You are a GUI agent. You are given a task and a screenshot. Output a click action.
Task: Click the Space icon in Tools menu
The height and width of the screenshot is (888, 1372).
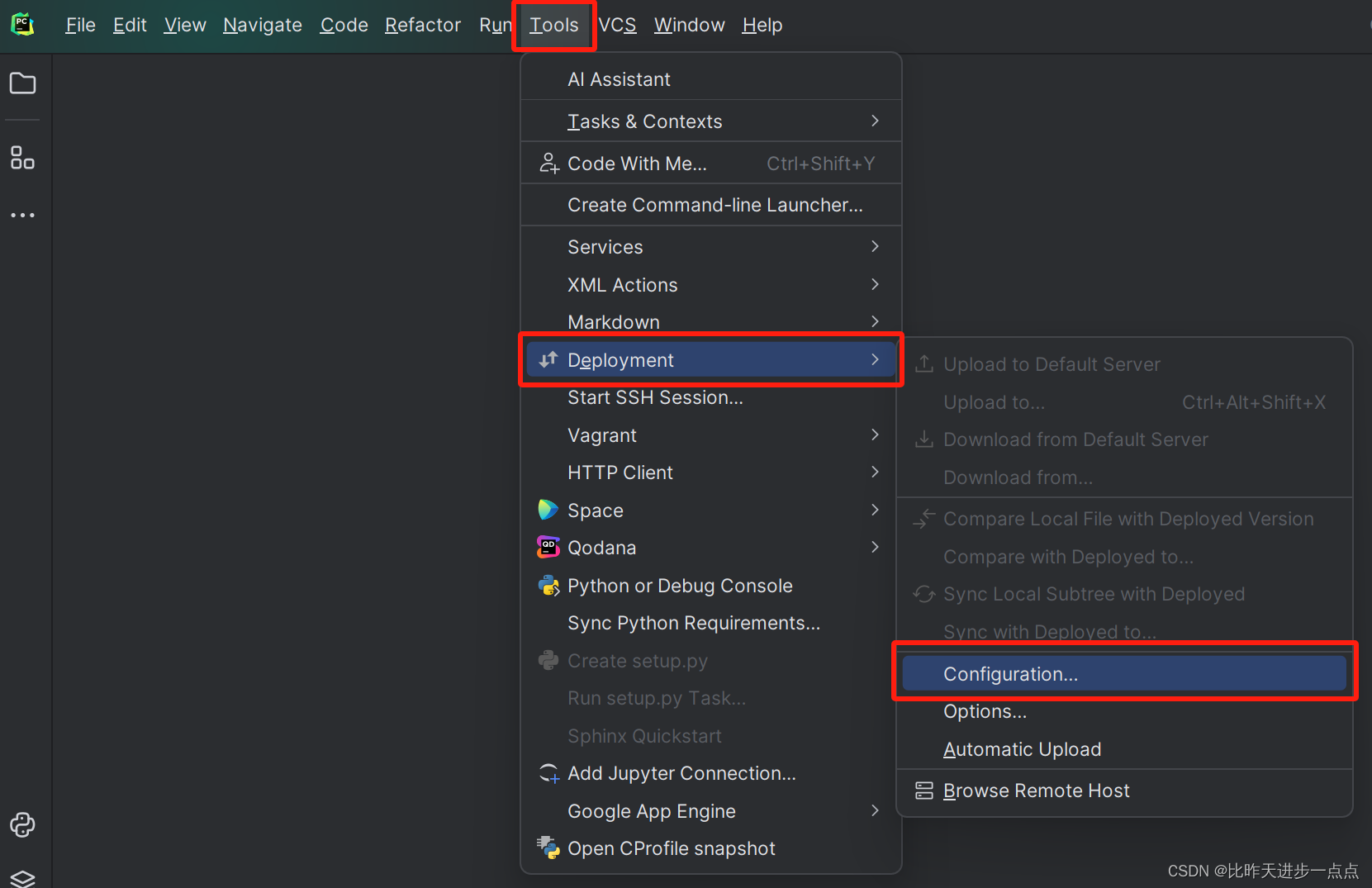[x=548, y=510]
